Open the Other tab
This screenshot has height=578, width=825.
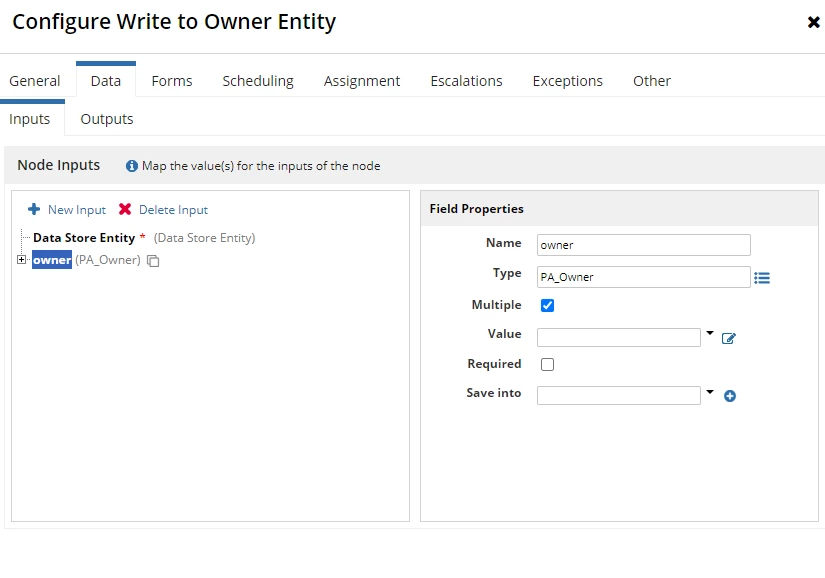click(x=652, y=81)
